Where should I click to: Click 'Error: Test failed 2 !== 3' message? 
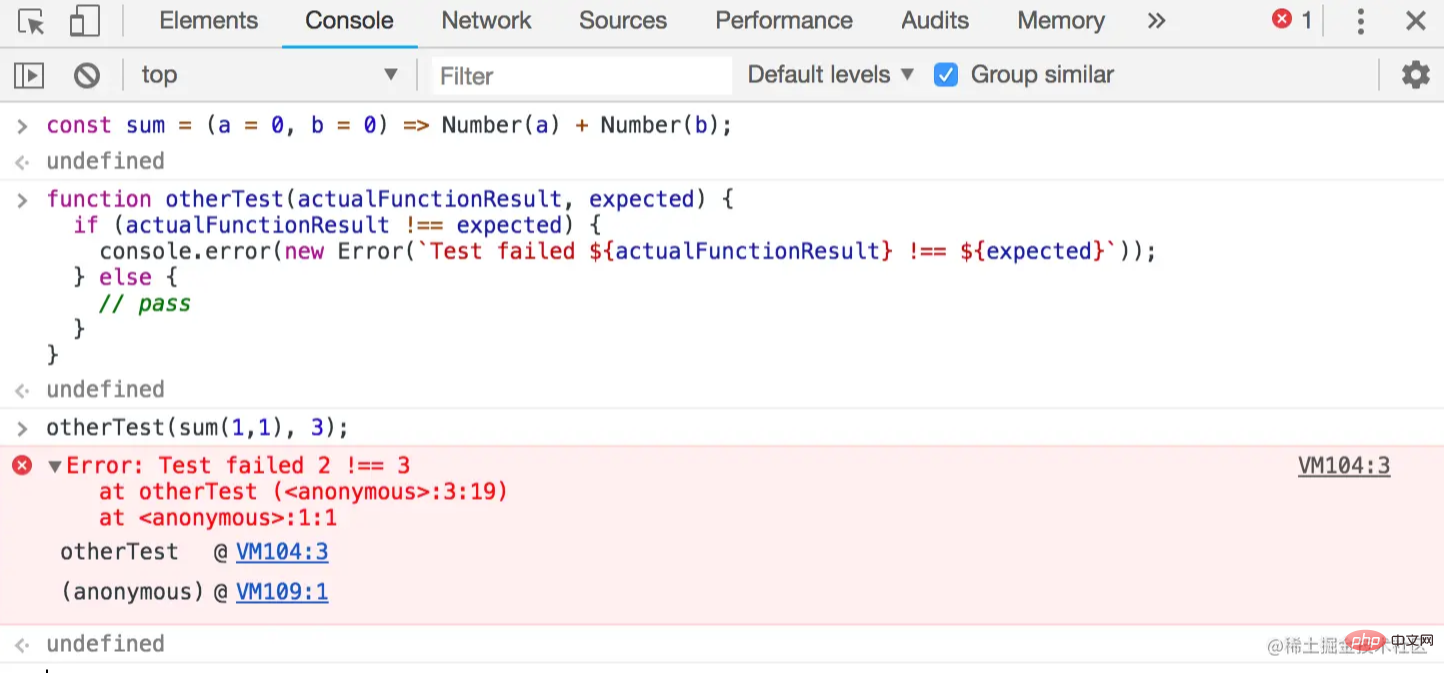click(x=238, y=465)
